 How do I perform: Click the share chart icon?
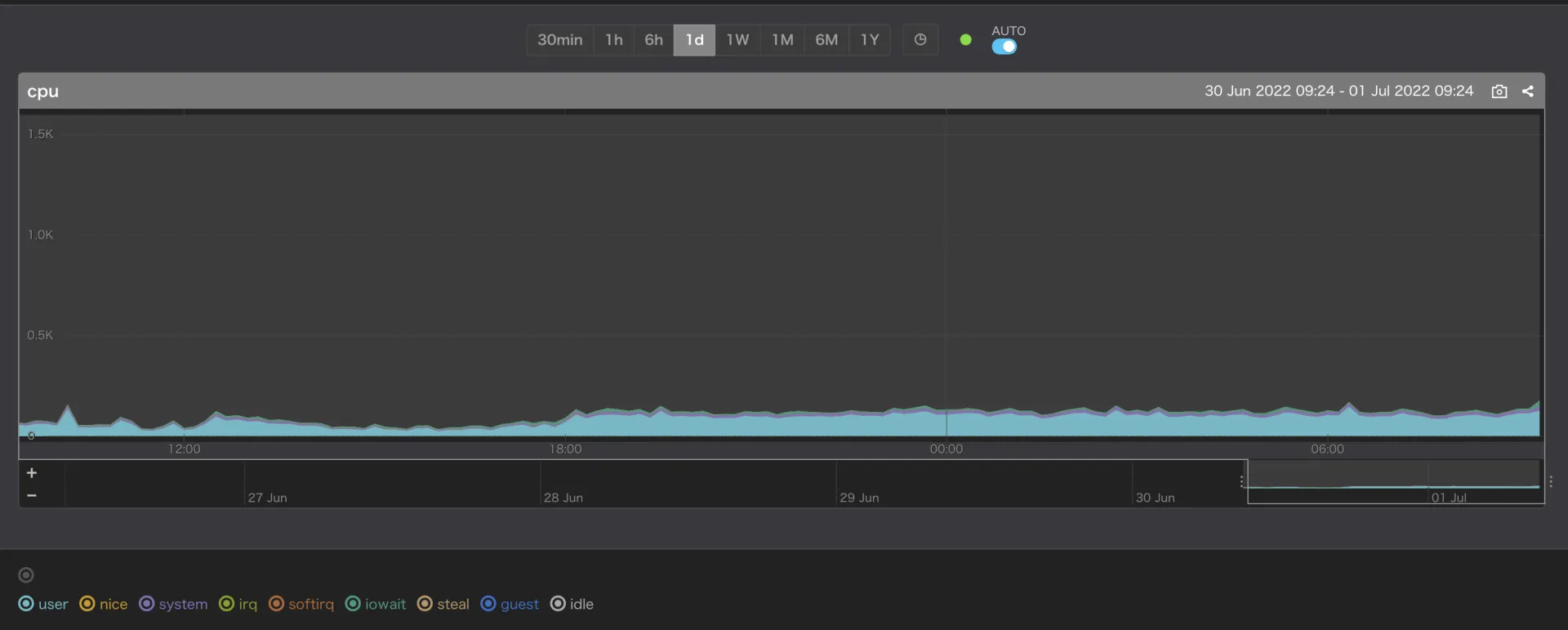1528,92
